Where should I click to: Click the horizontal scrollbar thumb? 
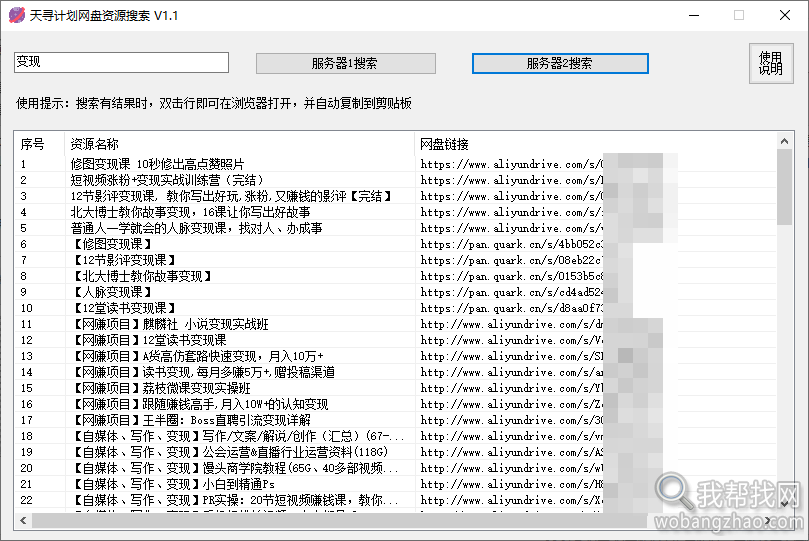[339, 521]
